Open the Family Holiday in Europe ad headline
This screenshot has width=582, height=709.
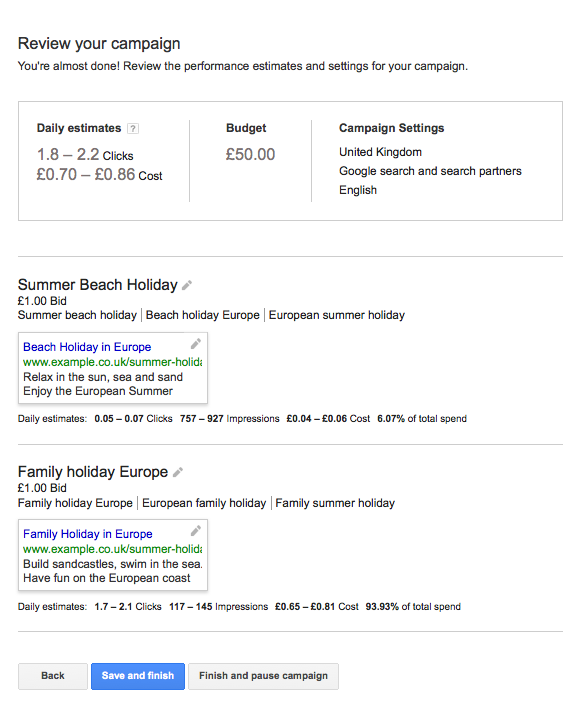(x=88, y=534)
